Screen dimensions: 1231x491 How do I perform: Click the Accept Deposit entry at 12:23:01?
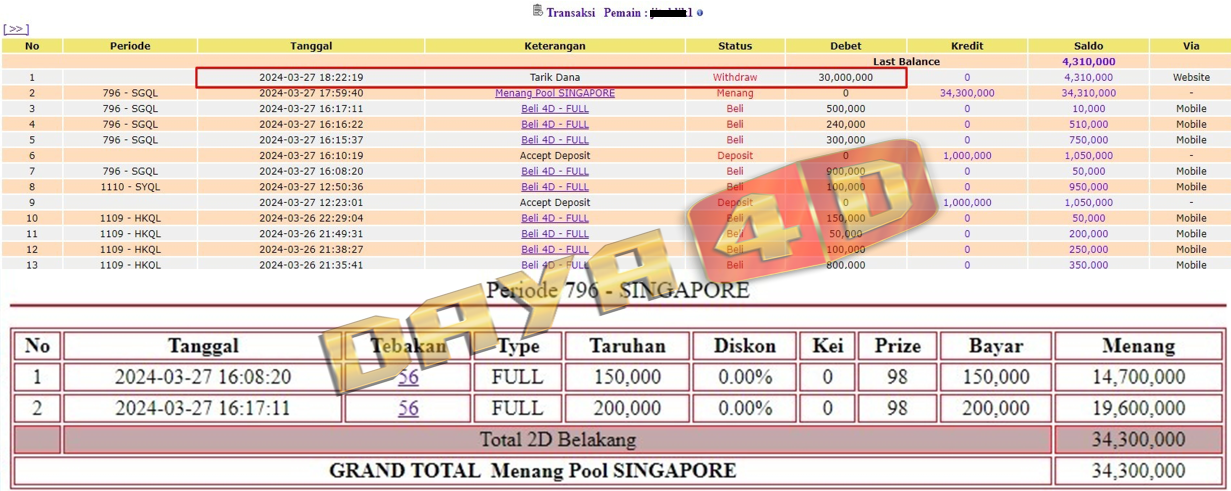pos(555,202)
